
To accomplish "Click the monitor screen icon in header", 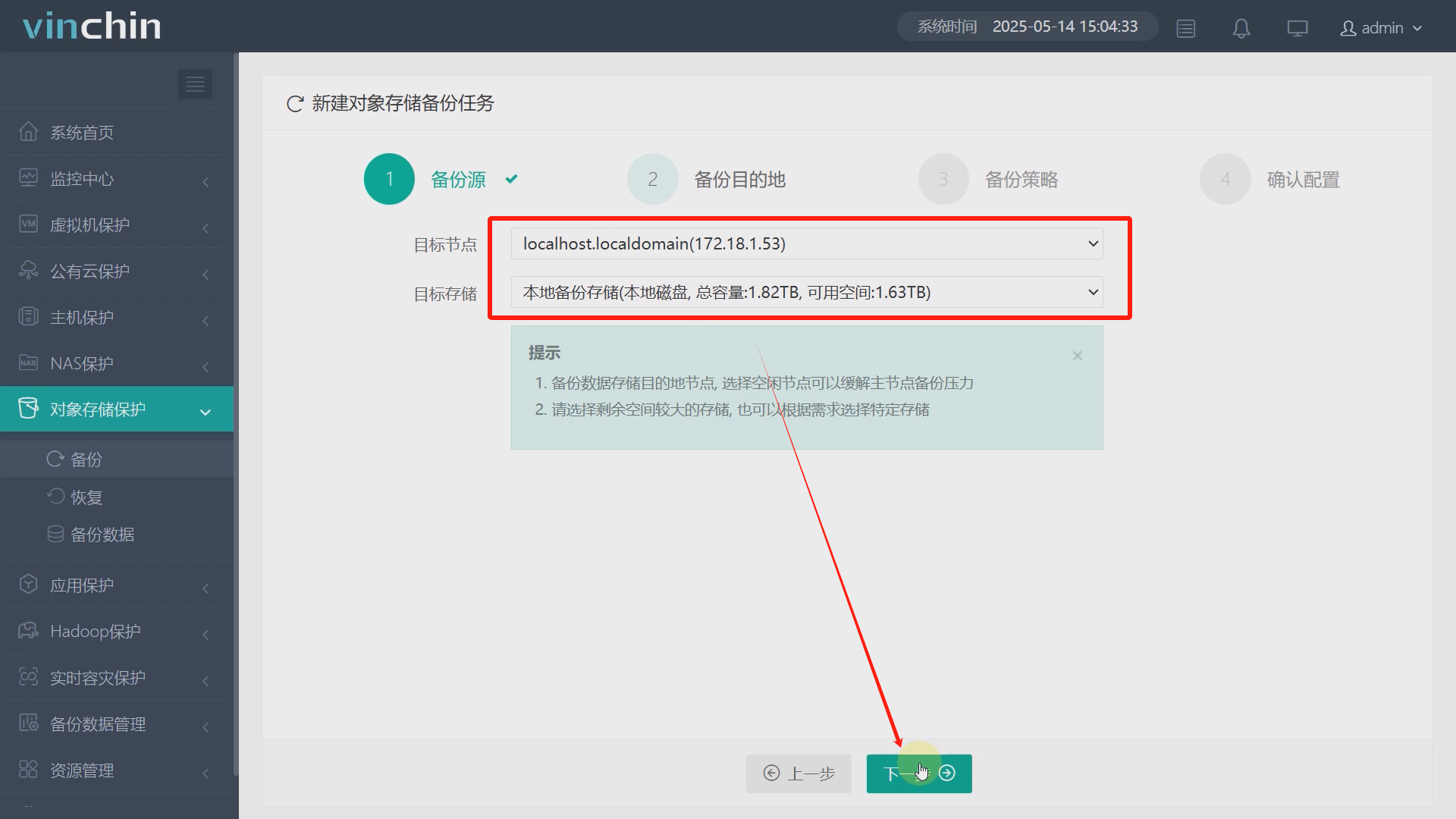I will pos(1297,28).
